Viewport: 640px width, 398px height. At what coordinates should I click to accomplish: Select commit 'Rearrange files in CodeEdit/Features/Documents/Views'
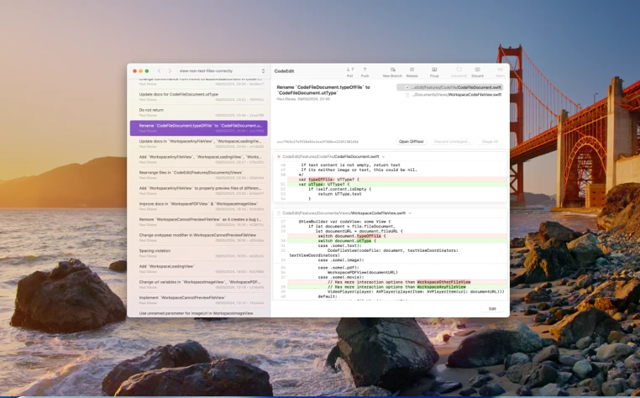(x=199, y=175)
